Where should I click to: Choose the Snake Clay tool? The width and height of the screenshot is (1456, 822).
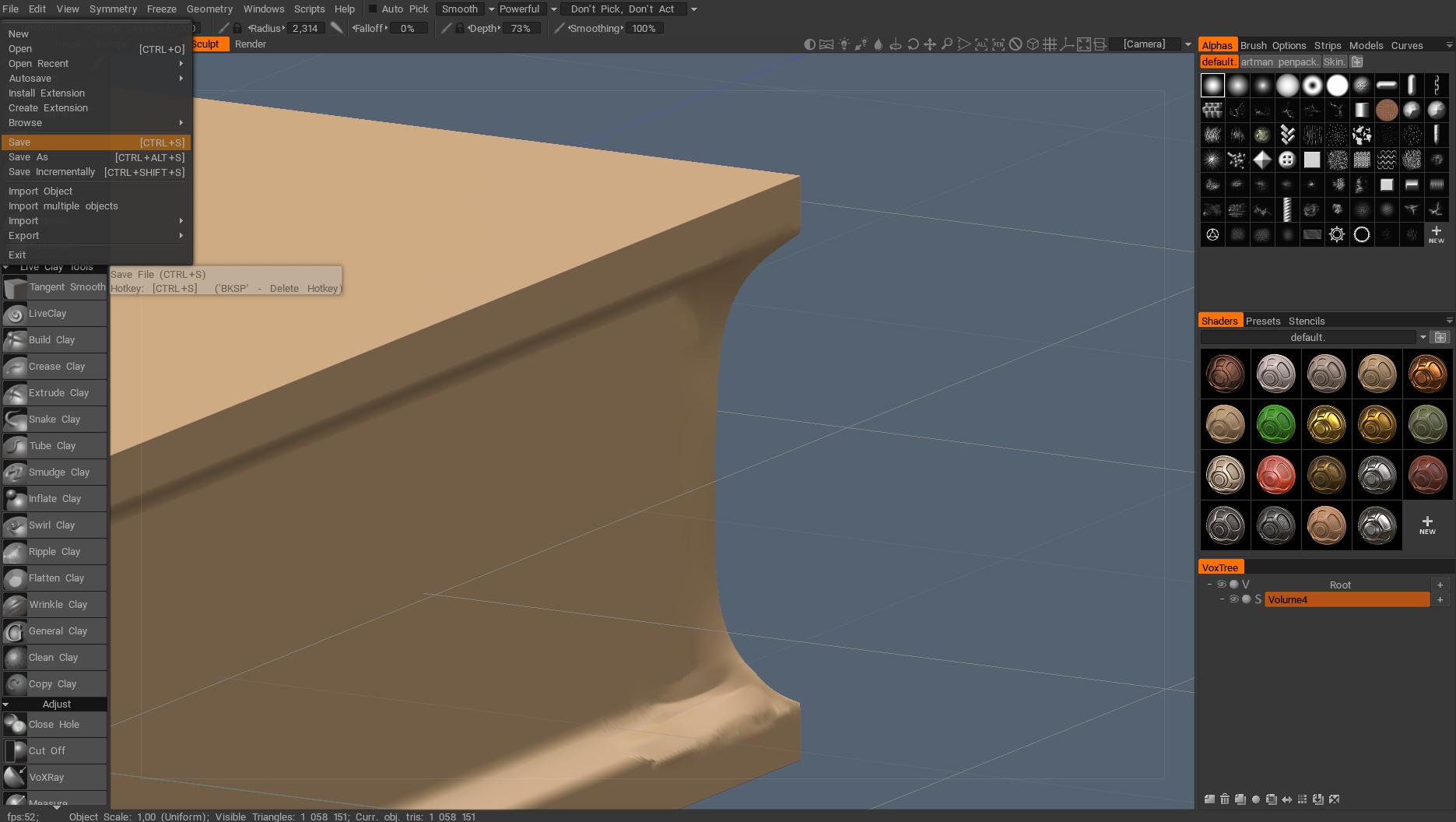pyautogui.click(x=54, y=420)
